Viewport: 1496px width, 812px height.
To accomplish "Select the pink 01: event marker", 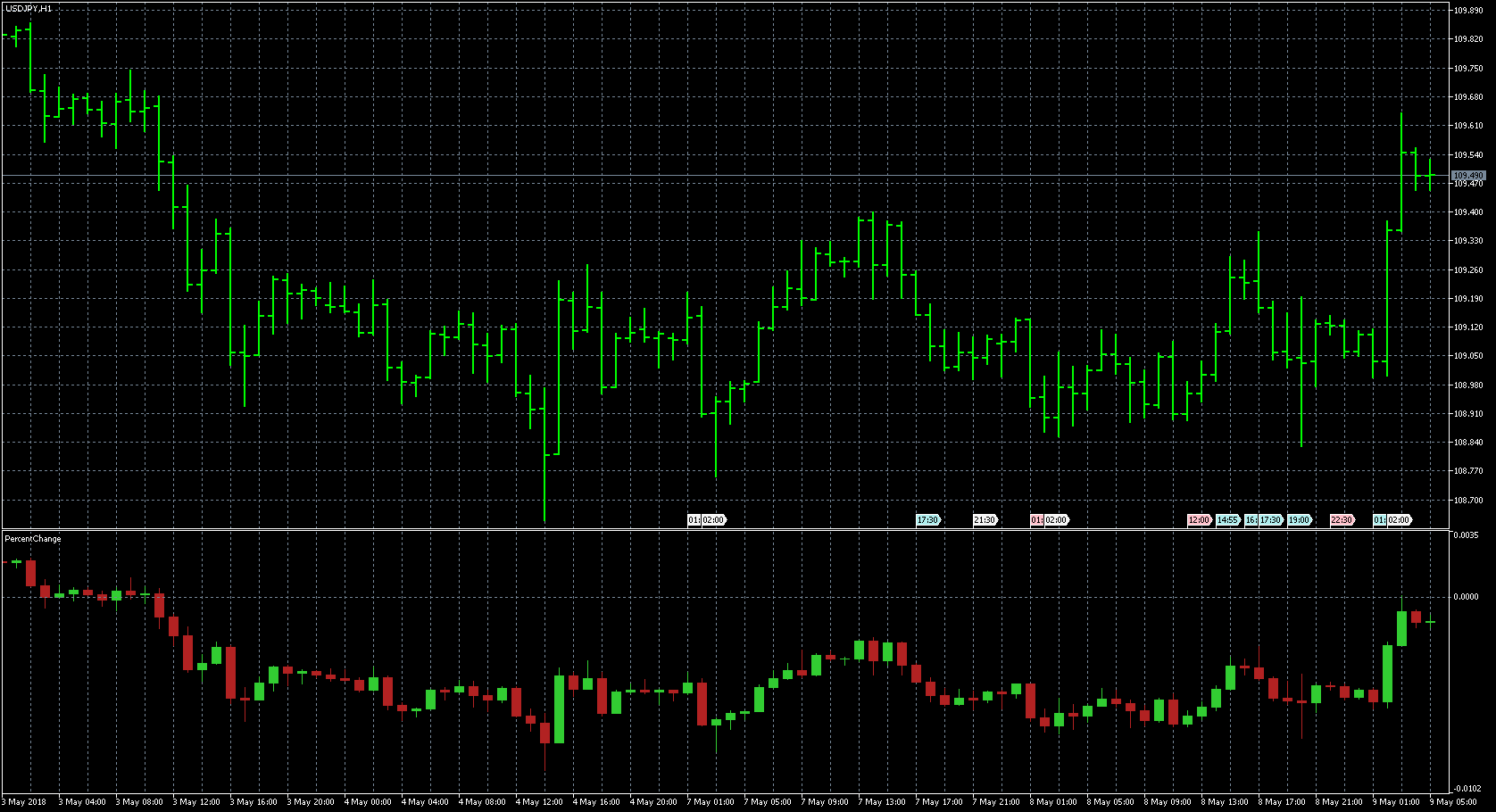I will pos(1036,520).
